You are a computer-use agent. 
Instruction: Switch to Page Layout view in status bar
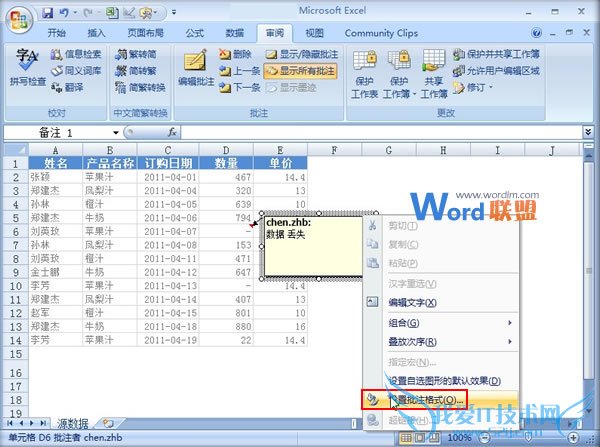click(420, 437)
